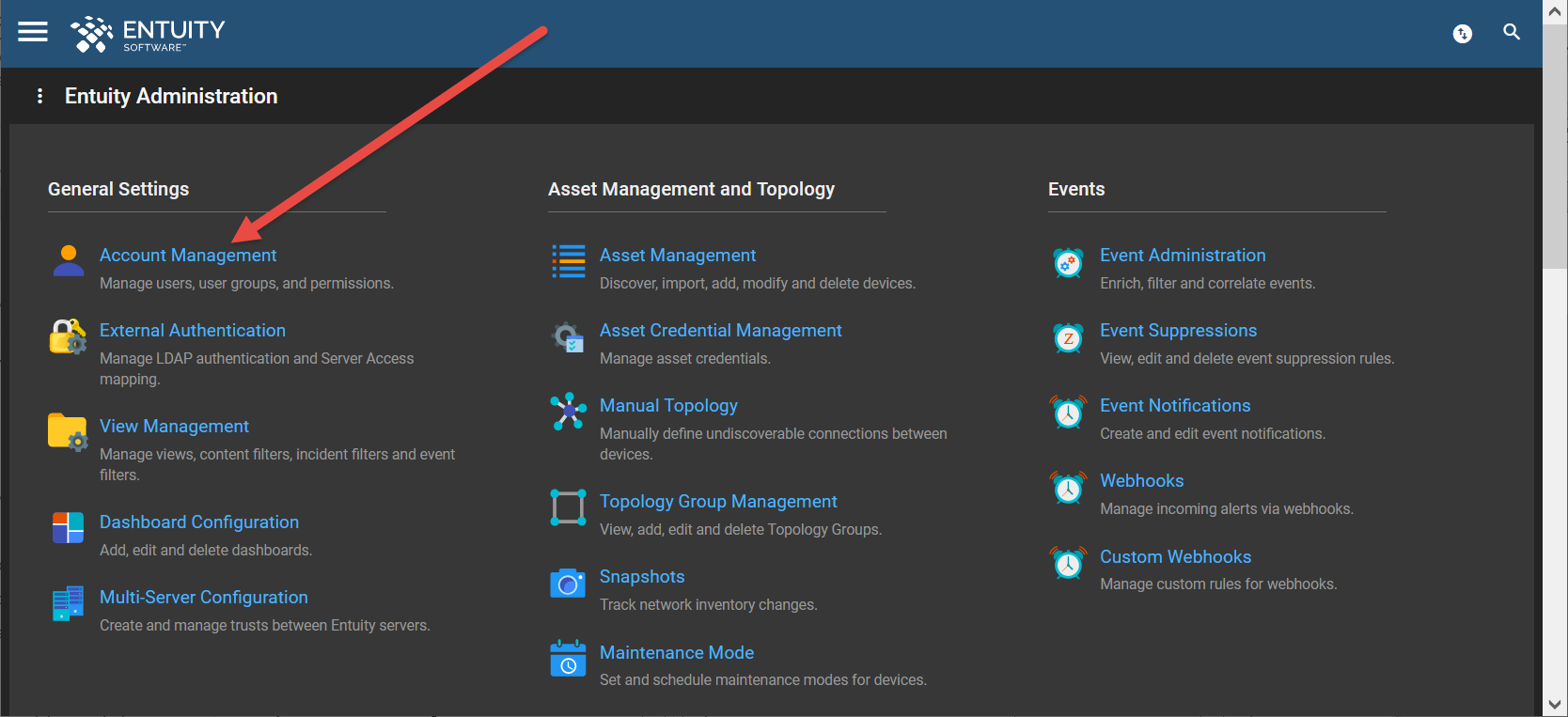Open Event Administration link

[1183, 256]
